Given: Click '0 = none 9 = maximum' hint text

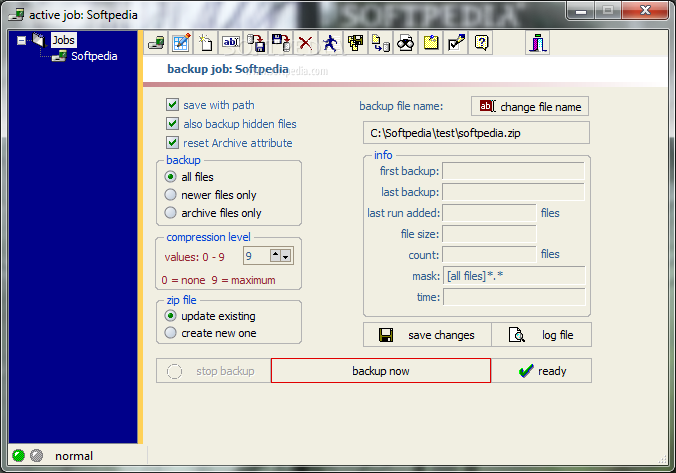Looking at the screenshot, I should pos(218,280).
